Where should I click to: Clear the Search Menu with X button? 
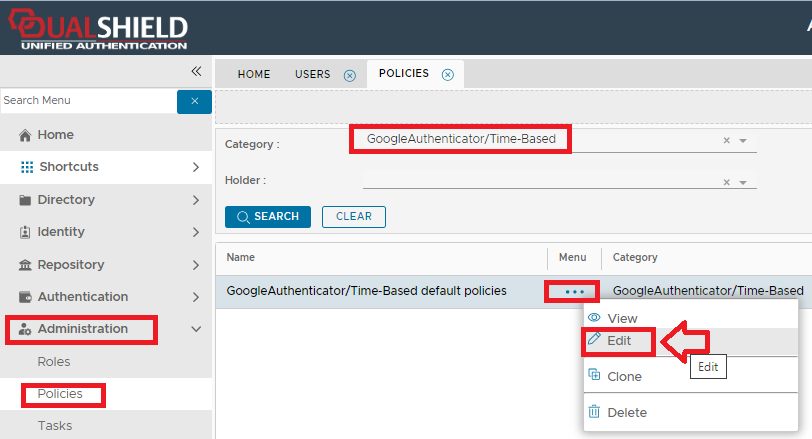[x=194, y=101]
